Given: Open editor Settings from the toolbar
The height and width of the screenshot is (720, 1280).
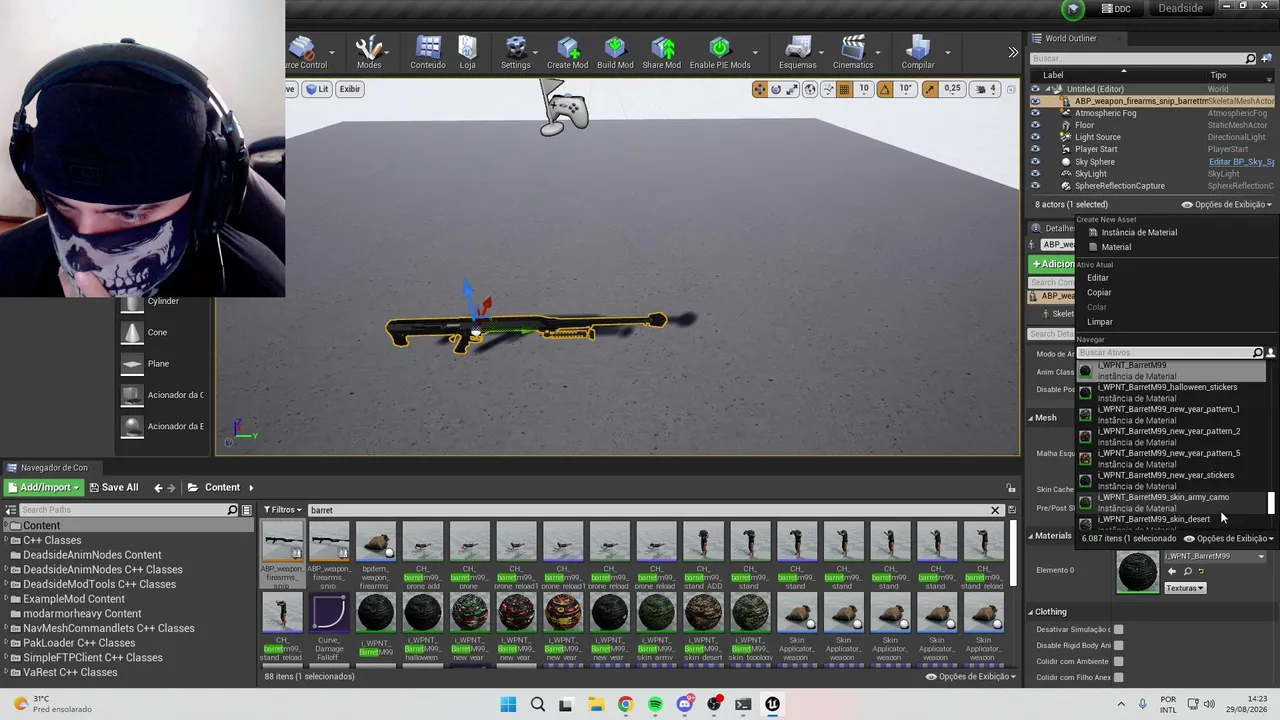Looking at the screenshot, I should point(516,53).
